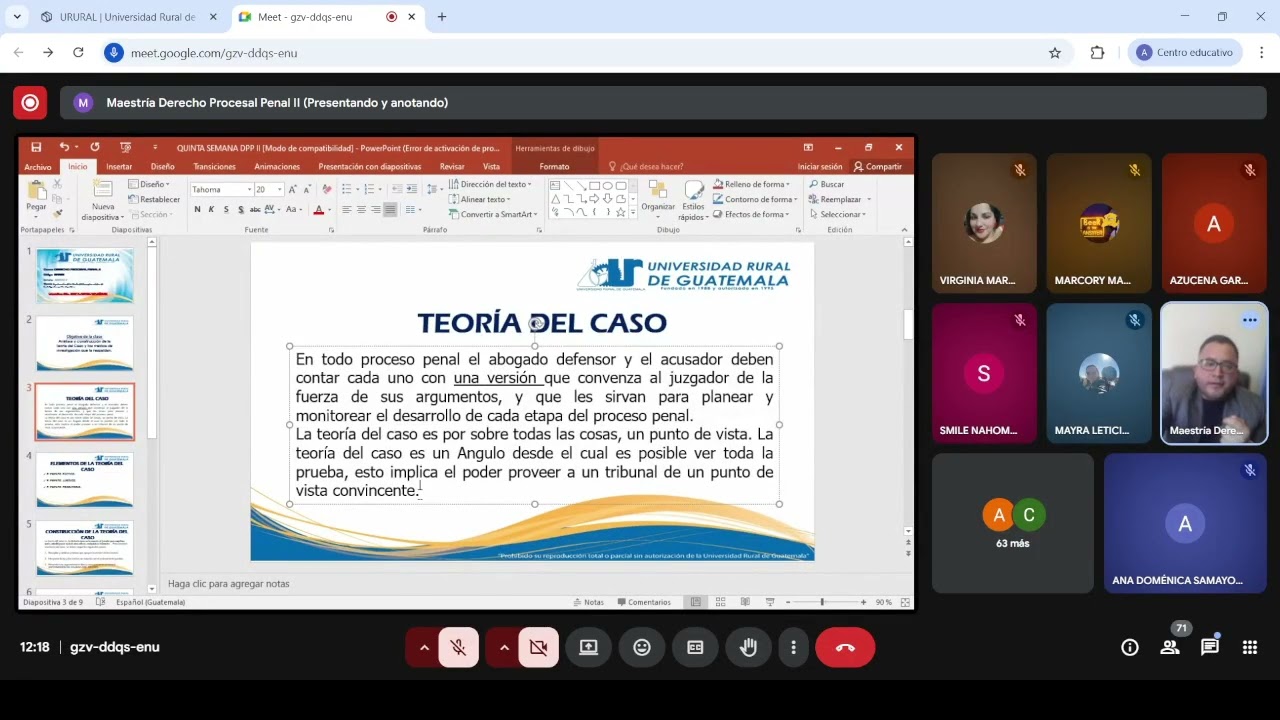Click the Notas button in status bar

coord(589,602)
